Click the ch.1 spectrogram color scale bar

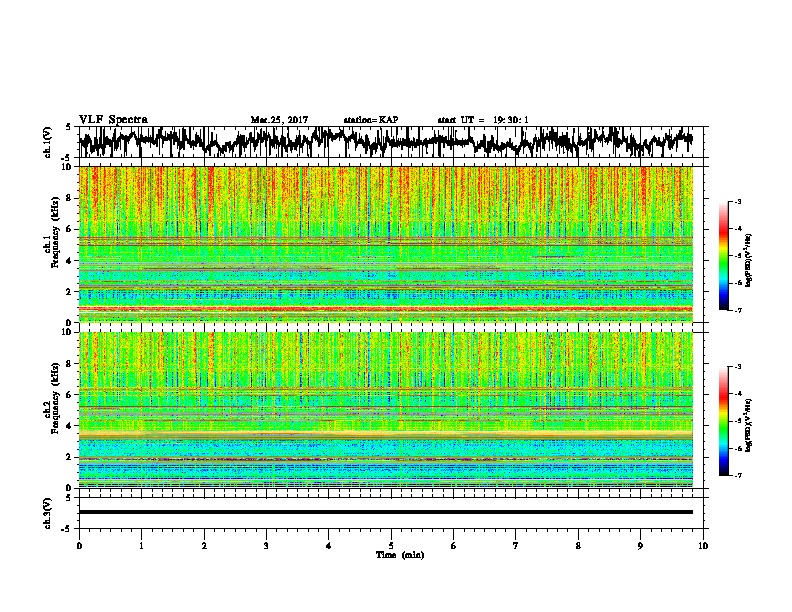click(x=723, y=256)
